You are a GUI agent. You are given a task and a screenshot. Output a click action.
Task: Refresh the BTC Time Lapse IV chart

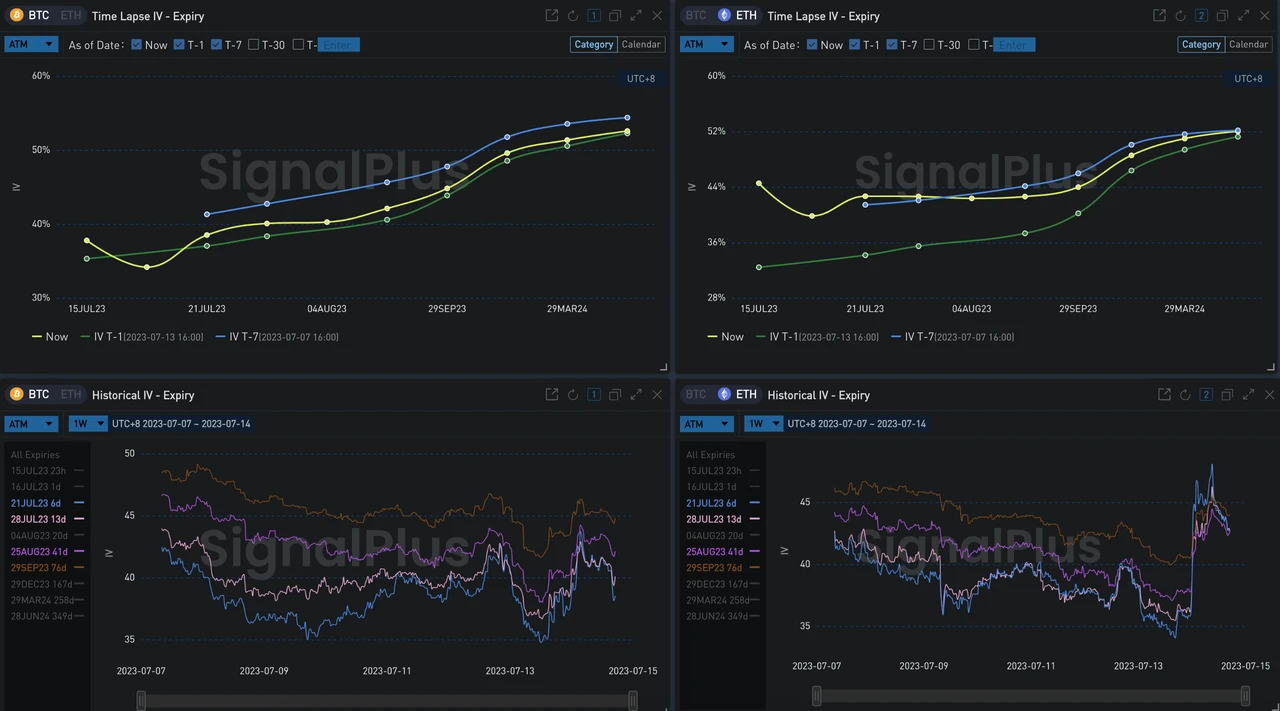pos(573,16)
